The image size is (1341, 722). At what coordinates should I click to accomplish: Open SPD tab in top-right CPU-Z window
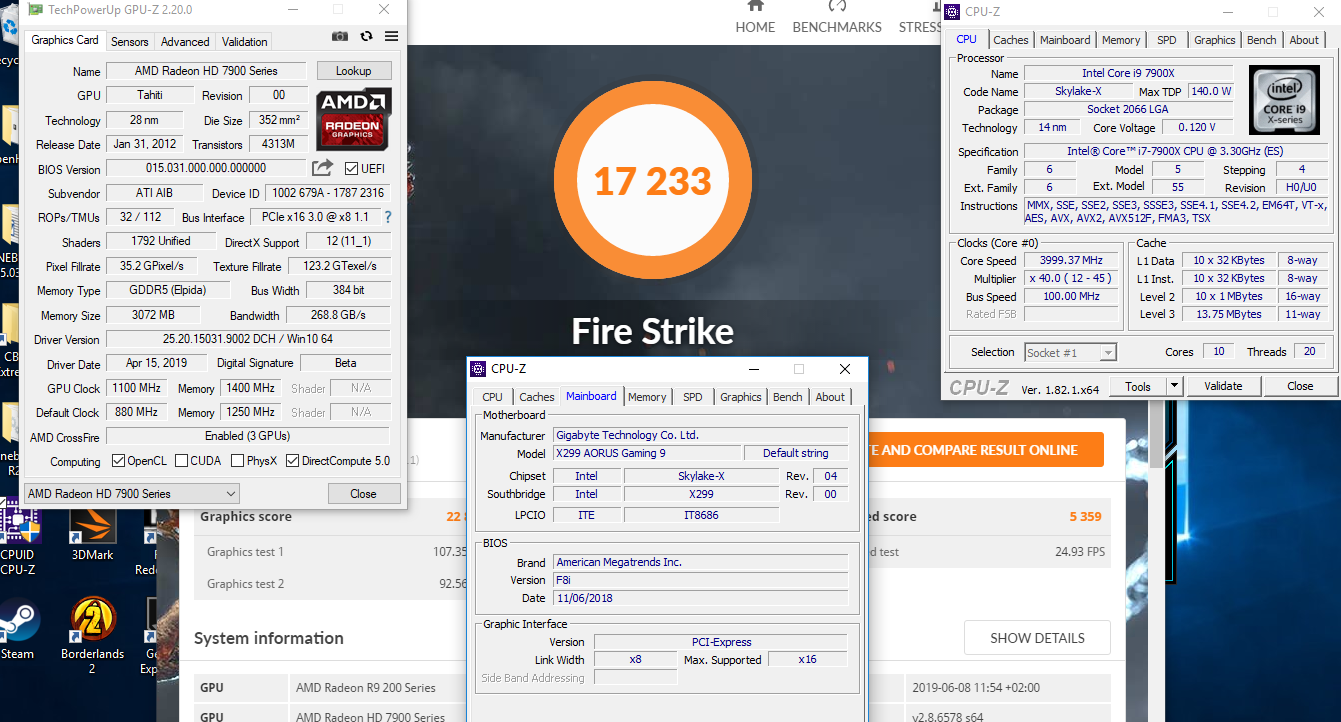tap(1167, 40)
